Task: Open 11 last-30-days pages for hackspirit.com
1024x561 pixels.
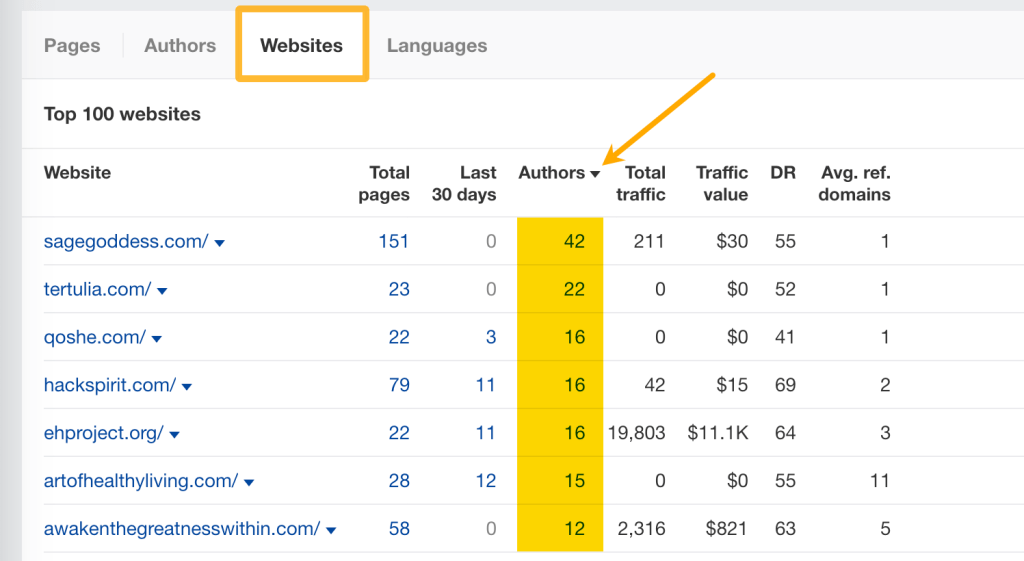Action: [x=485, y=385]
